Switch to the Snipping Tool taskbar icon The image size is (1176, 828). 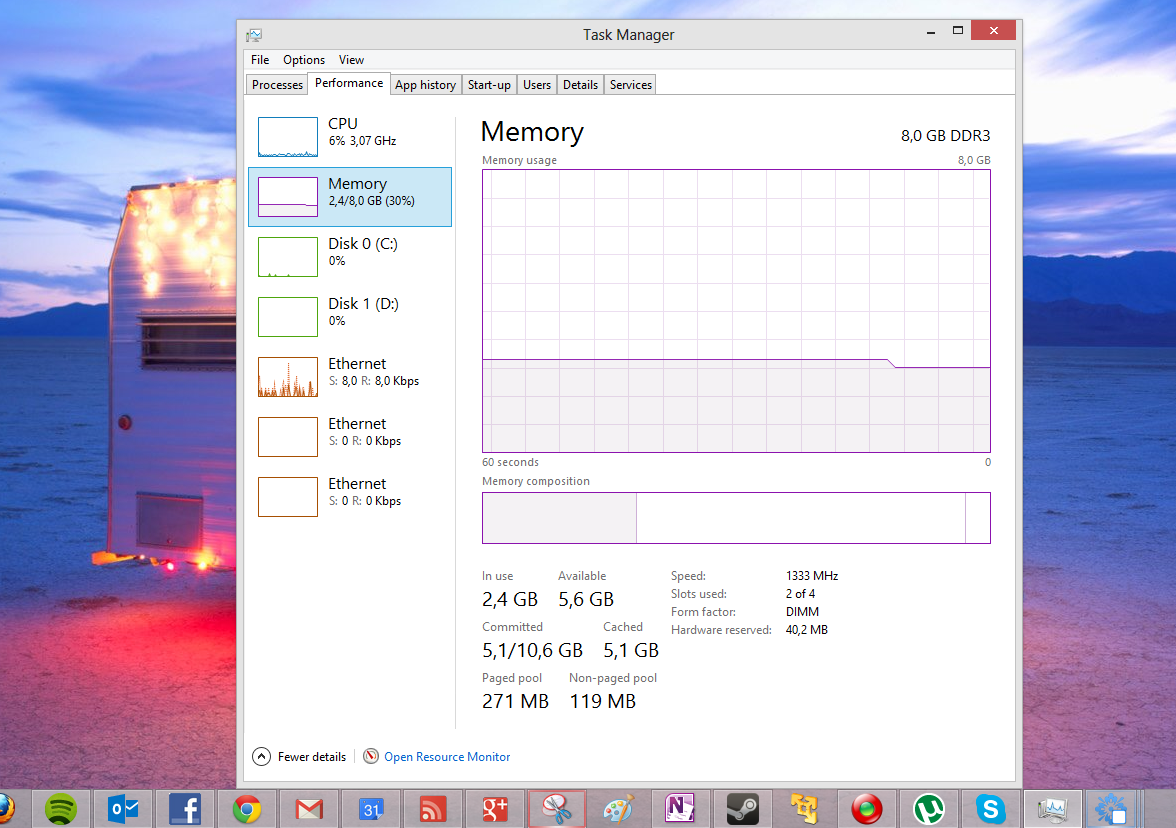click(x=556, y=809)
